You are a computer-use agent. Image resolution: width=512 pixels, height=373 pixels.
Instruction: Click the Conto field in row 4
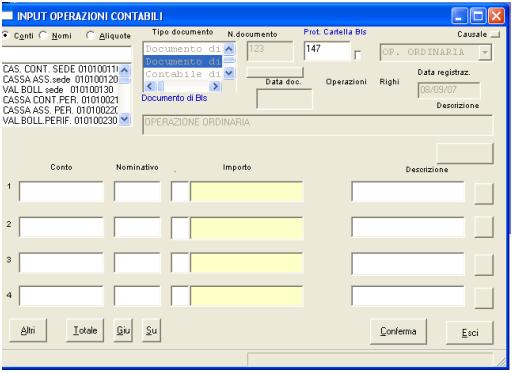[61, 296]
